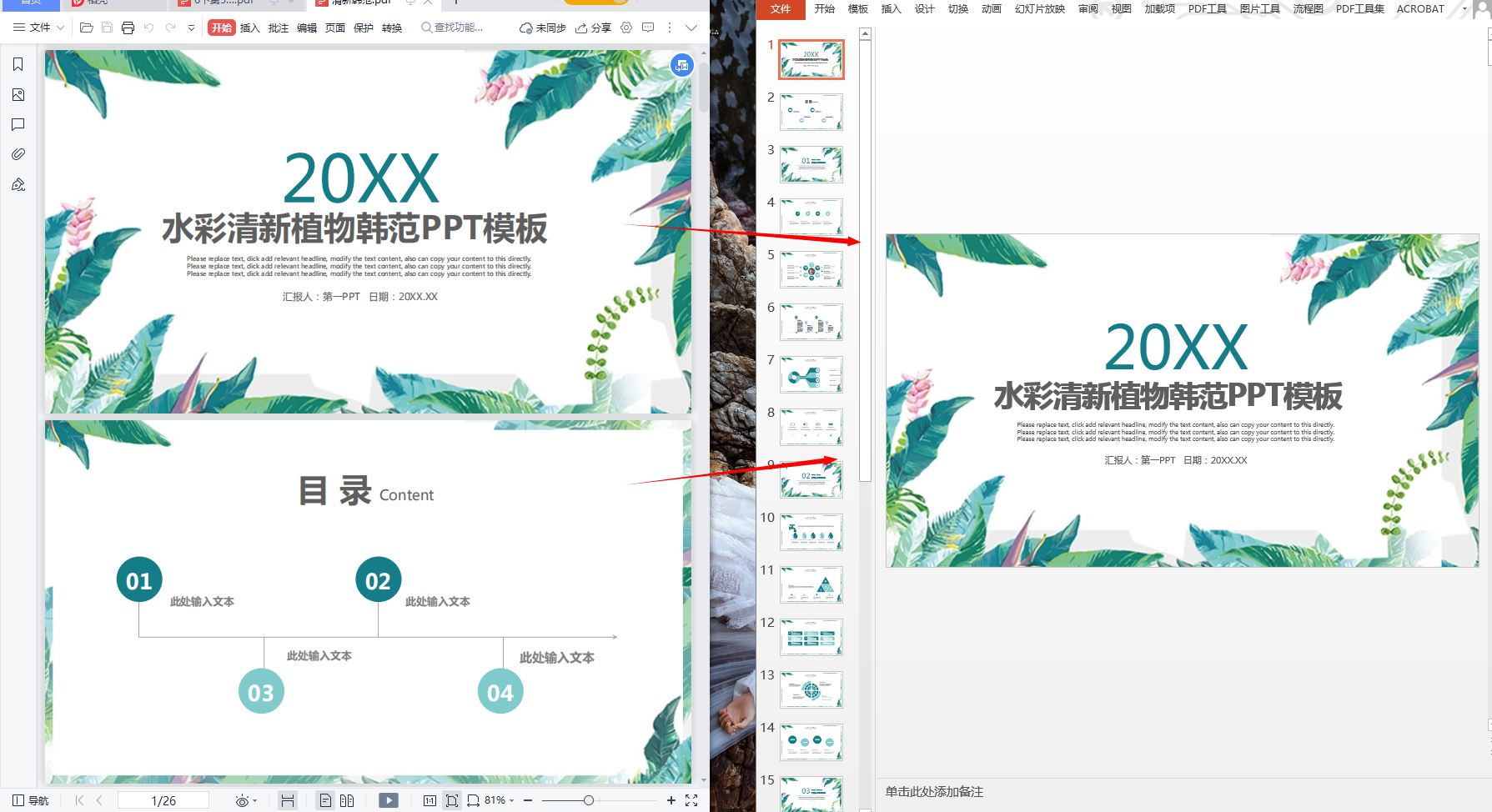The image size is (1492, 812).
Task: Select the print icon in the PDF toolbar
Action: click(x=128, y=28)
